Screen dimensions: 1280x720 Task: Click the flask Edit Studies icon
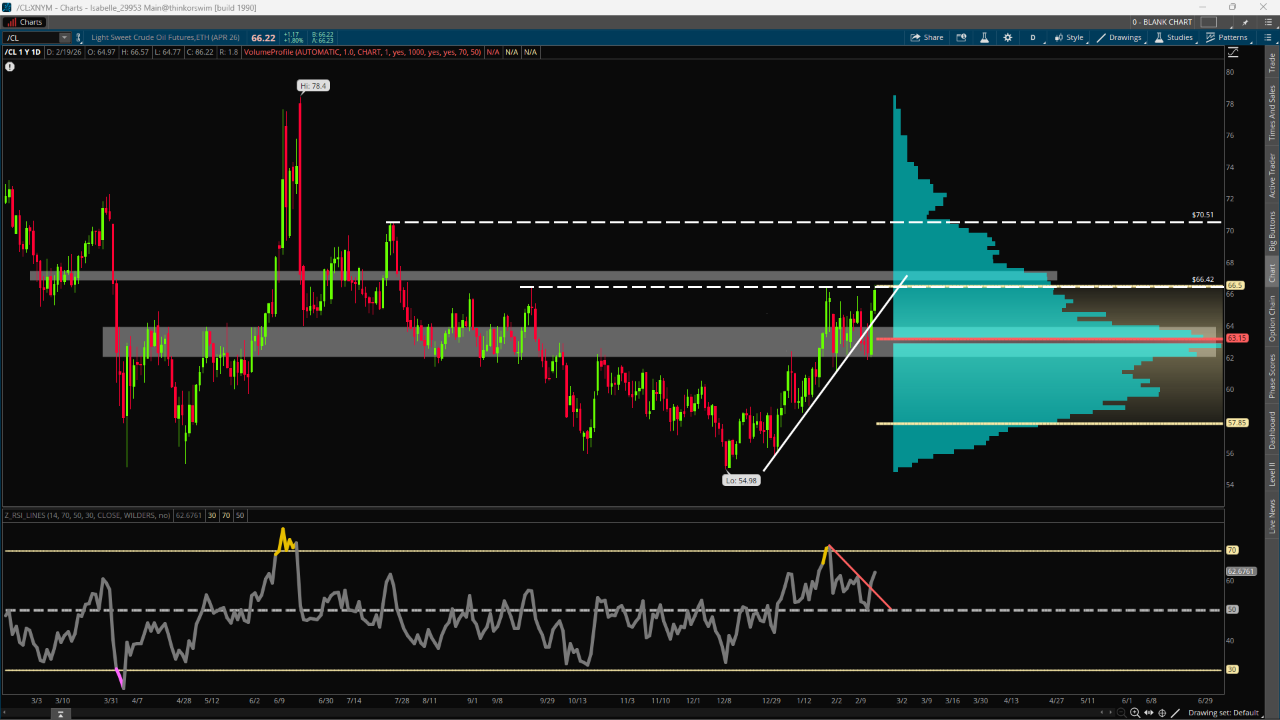click(984, 37)
